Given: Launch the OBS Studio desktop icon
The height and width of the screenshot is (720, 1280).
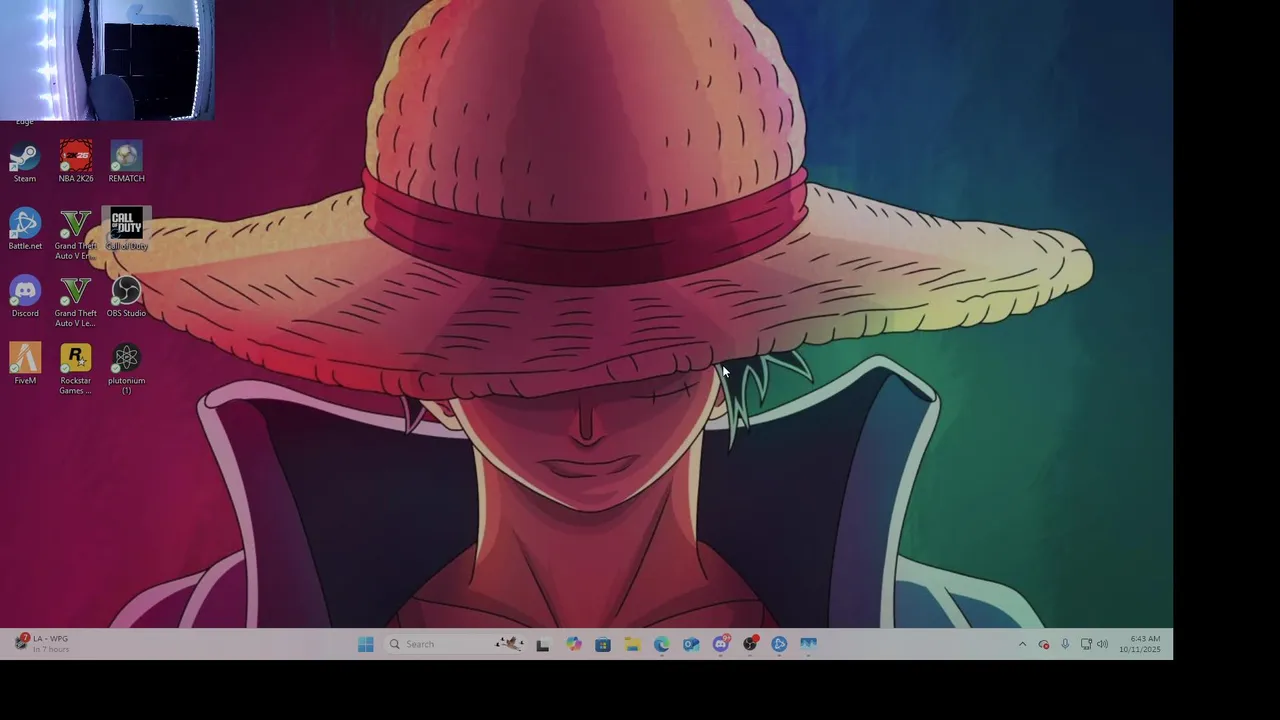Looking at the screenshot, I should point(126,298).
